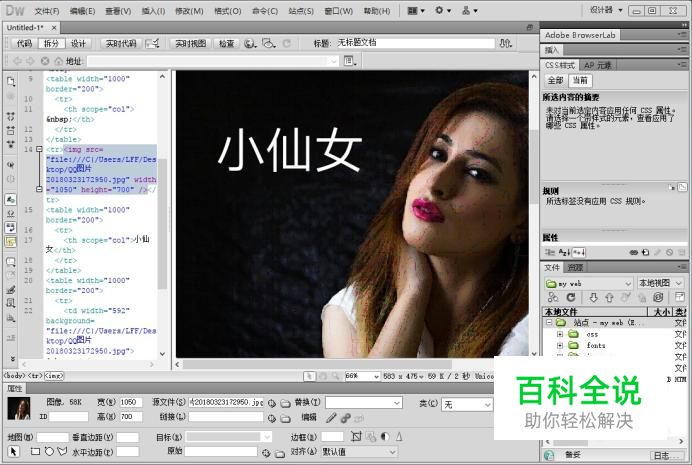
Task: Open the site management dropdown icon
Action: (470, 10)
